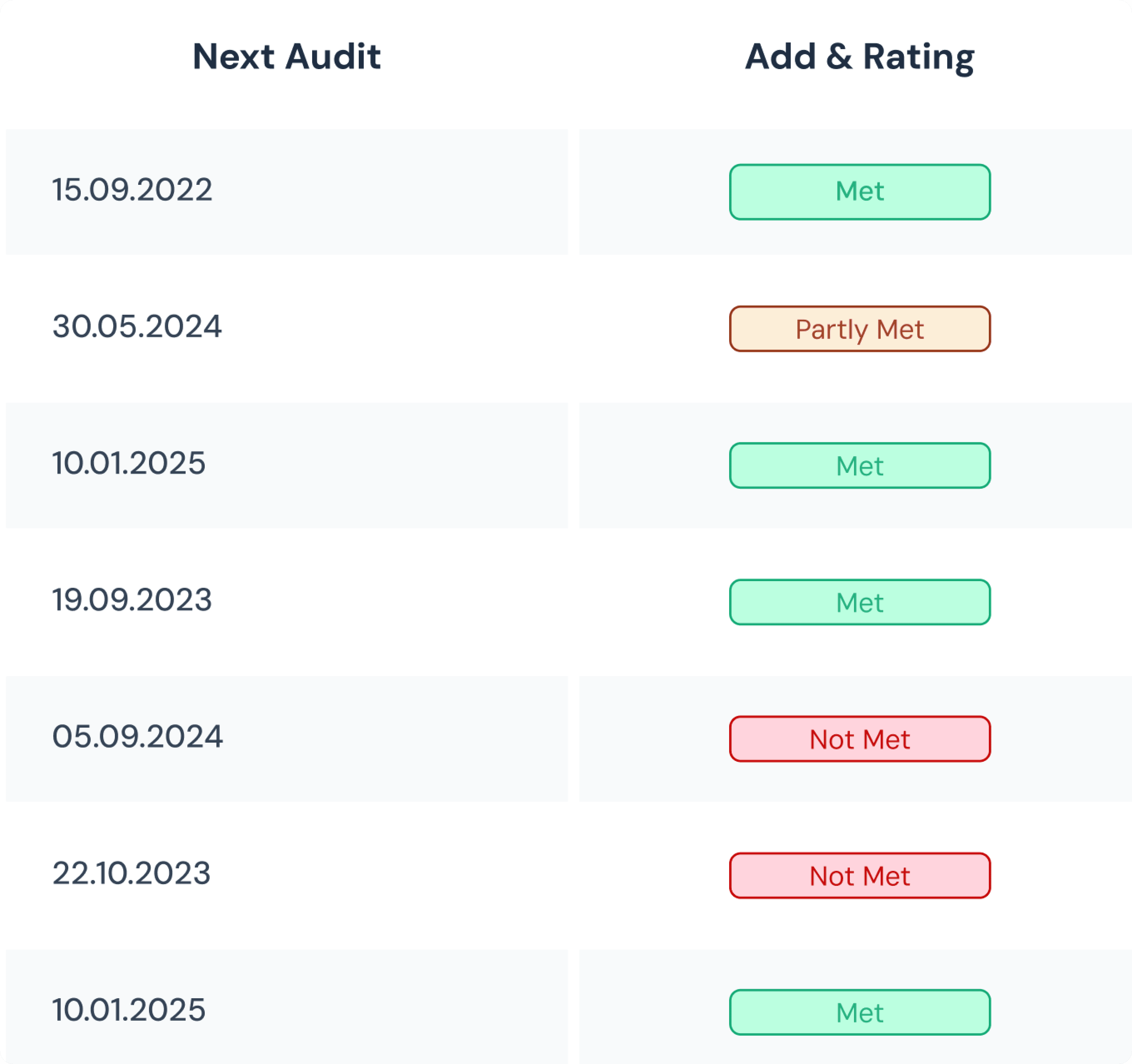Click Met badge directly below Partly Met
This screenshot has width=1132, height=1064.
859,465
